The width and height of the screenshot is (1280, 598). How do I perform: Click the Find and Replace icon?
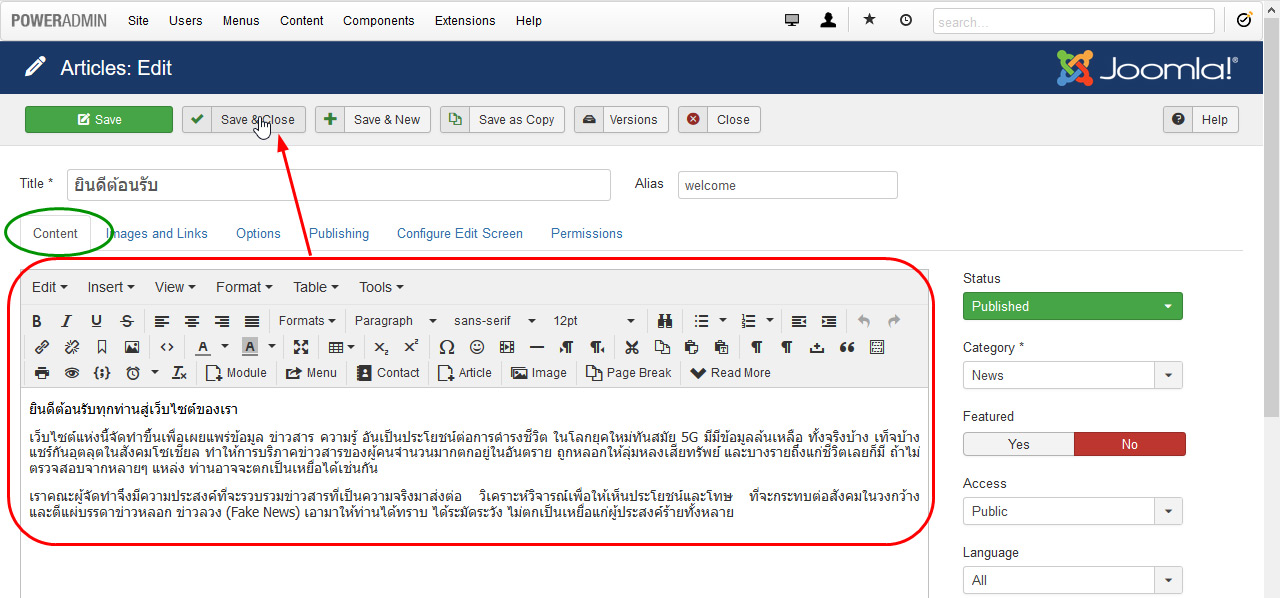point(665,320)
